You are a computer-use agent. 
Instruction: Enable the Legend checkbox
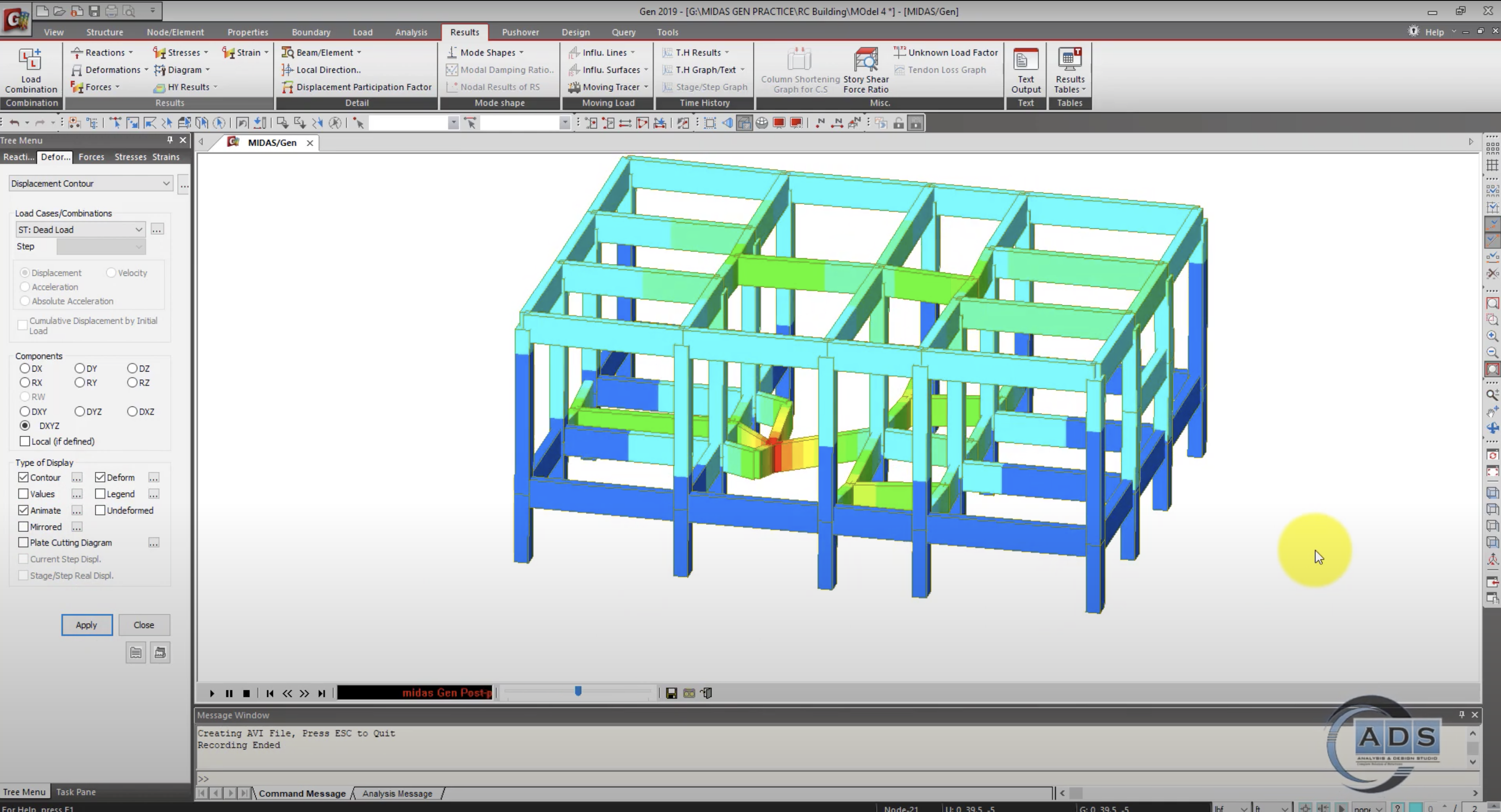[x=100, y=494]
